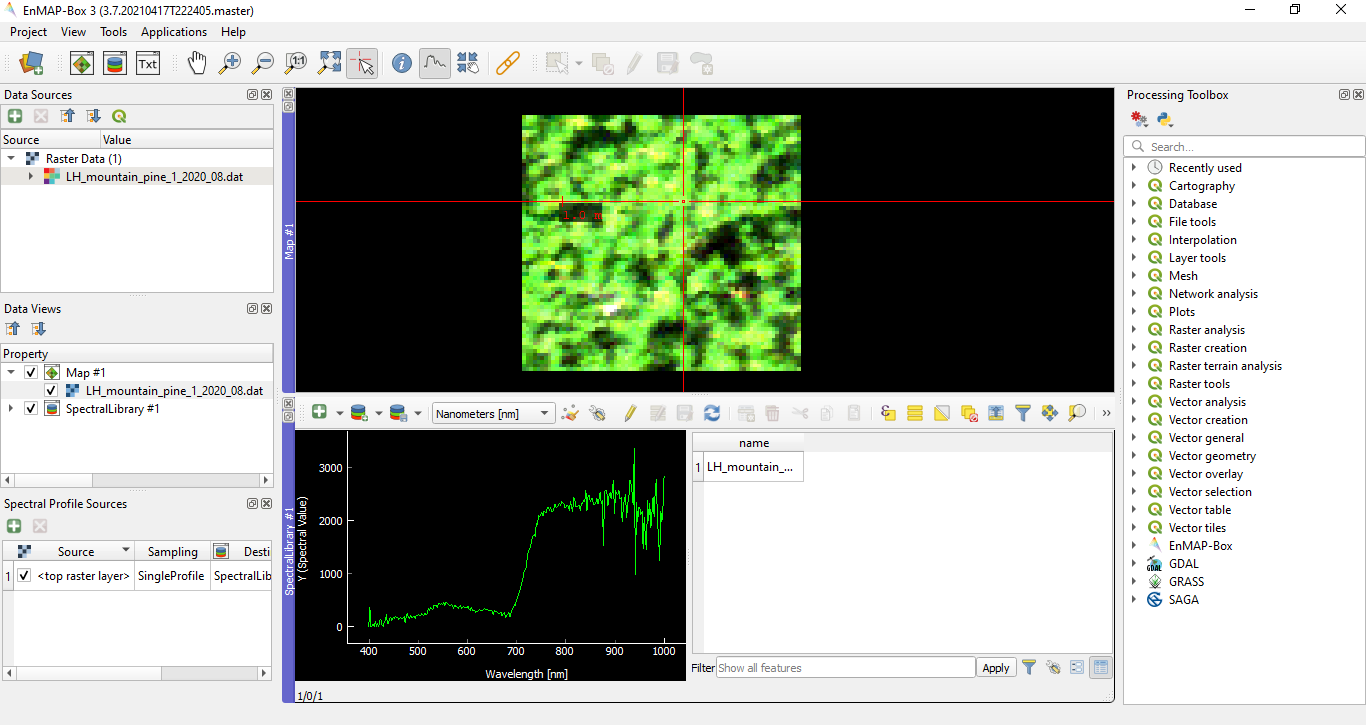Reload the spectral library table
1366x725 pixels.
coord(712,413)
